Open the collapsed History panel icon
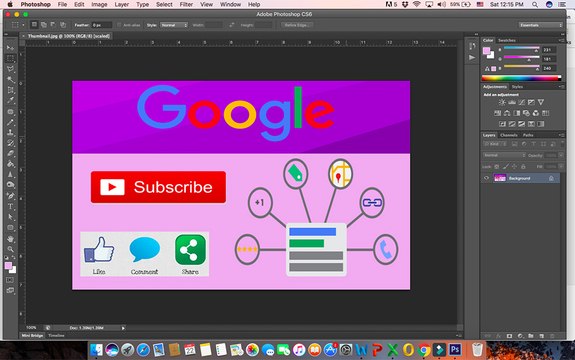The height and width of the screenshot is (360, 575). click(x=472, y=46)
